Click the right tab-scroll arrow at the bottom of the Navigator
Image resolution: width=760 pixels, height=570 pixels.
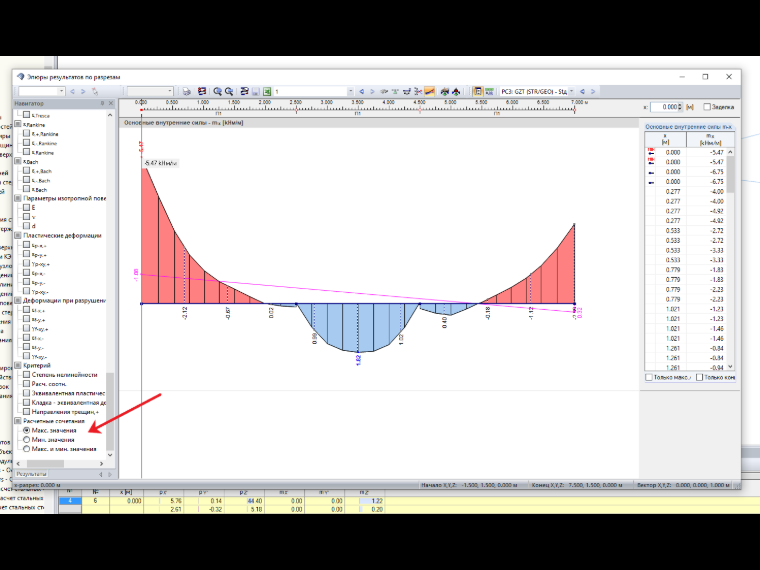tap(110, 475)
